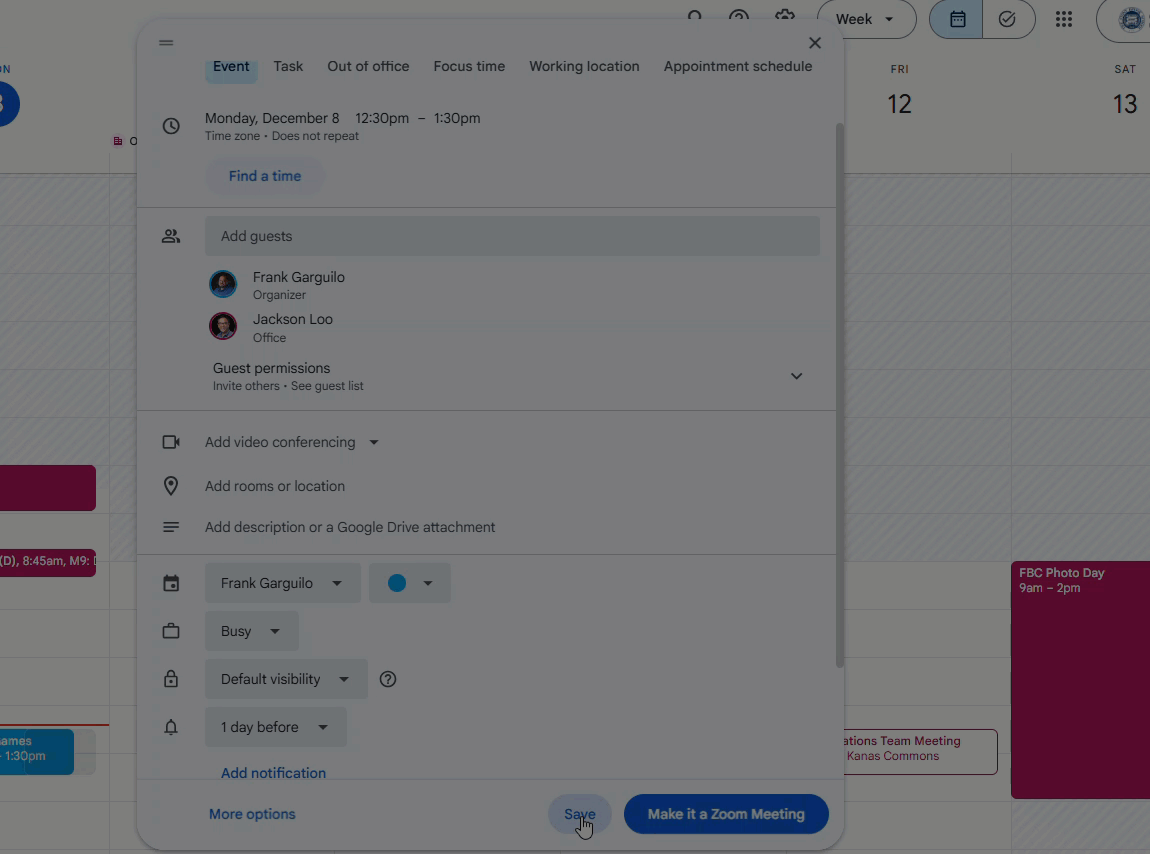Switch to Tasks checkmark view icon
The width and height of the screenshot is (1150, 854).
click(x=1008, y=19)
